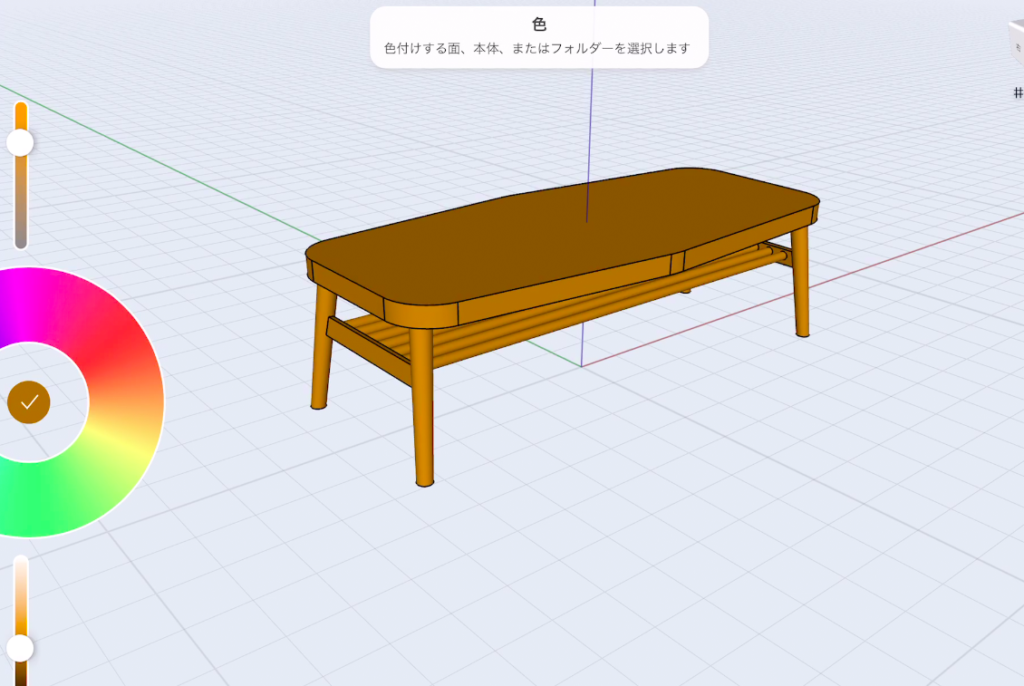Image resolution: width=1024 pixels, height=686 pixels.
Task: Confirm the color with the checkmark button
Action: 29,402
